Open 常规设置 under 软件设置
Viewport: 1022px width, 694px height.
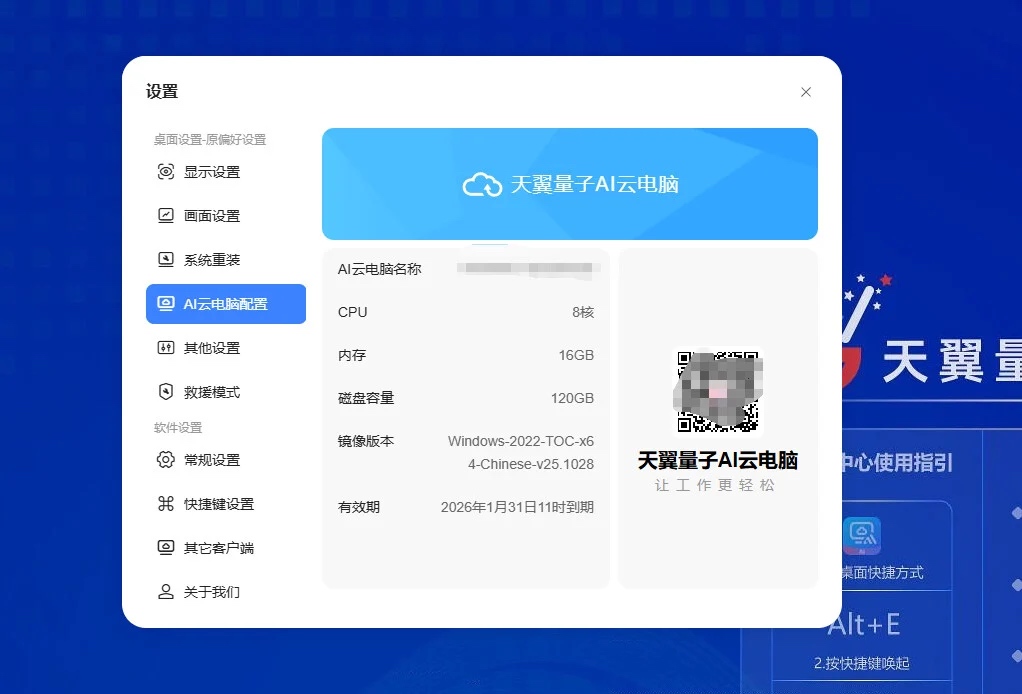click(x=226, y=460)
